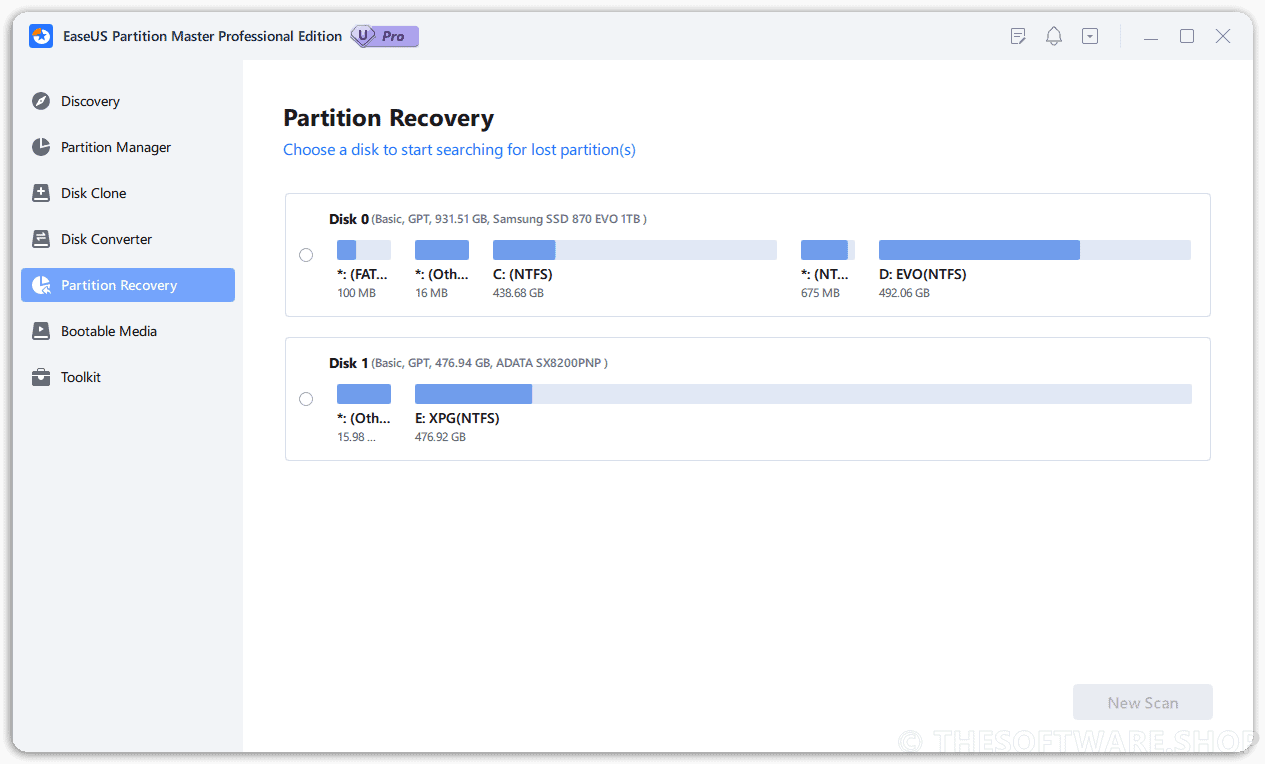The image size is (1265, 764).
Task: Click the Disk Converter icon
Action: (41, 239)
